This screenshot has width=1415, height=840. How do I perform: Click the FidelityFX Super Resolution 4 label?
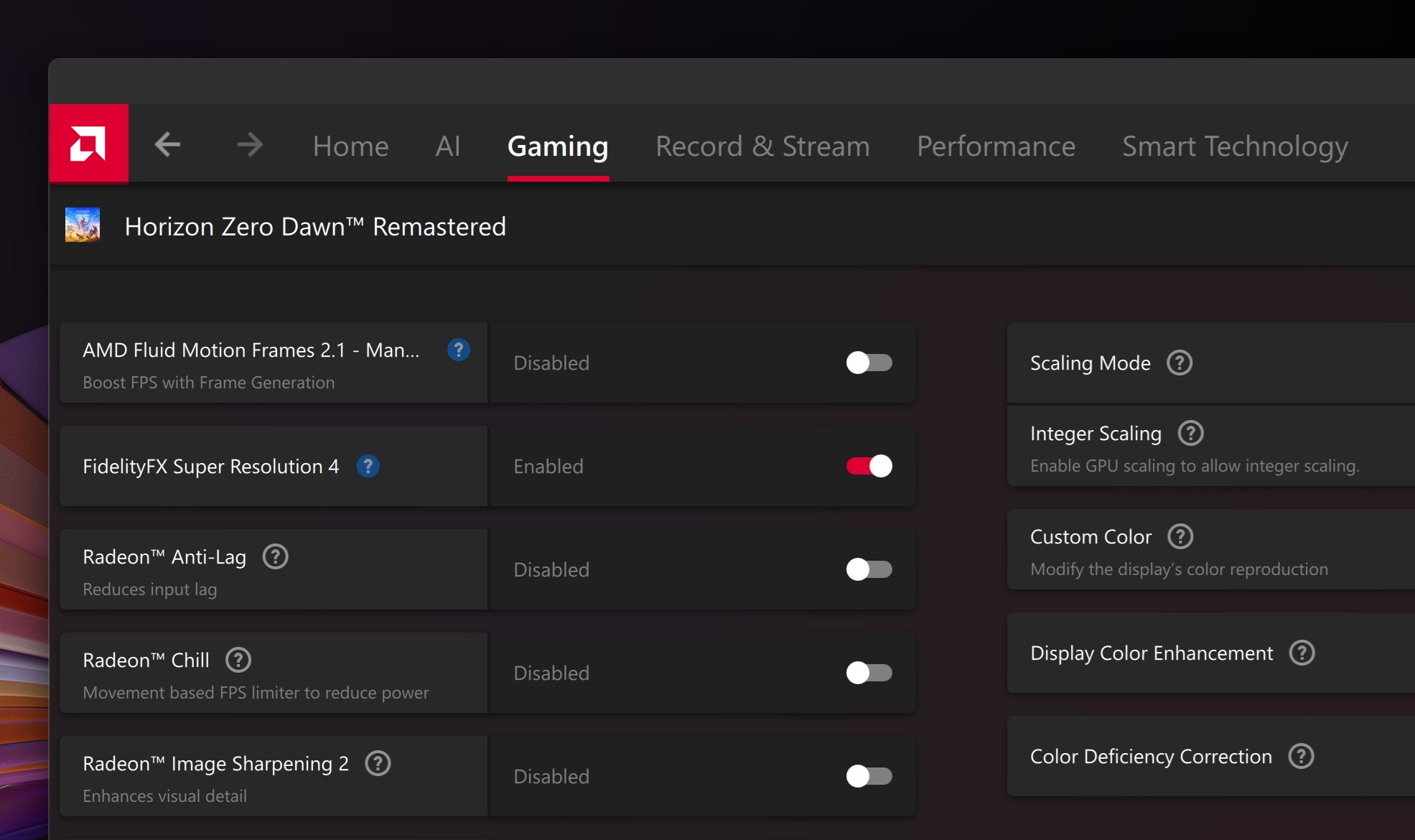[211, 467]
